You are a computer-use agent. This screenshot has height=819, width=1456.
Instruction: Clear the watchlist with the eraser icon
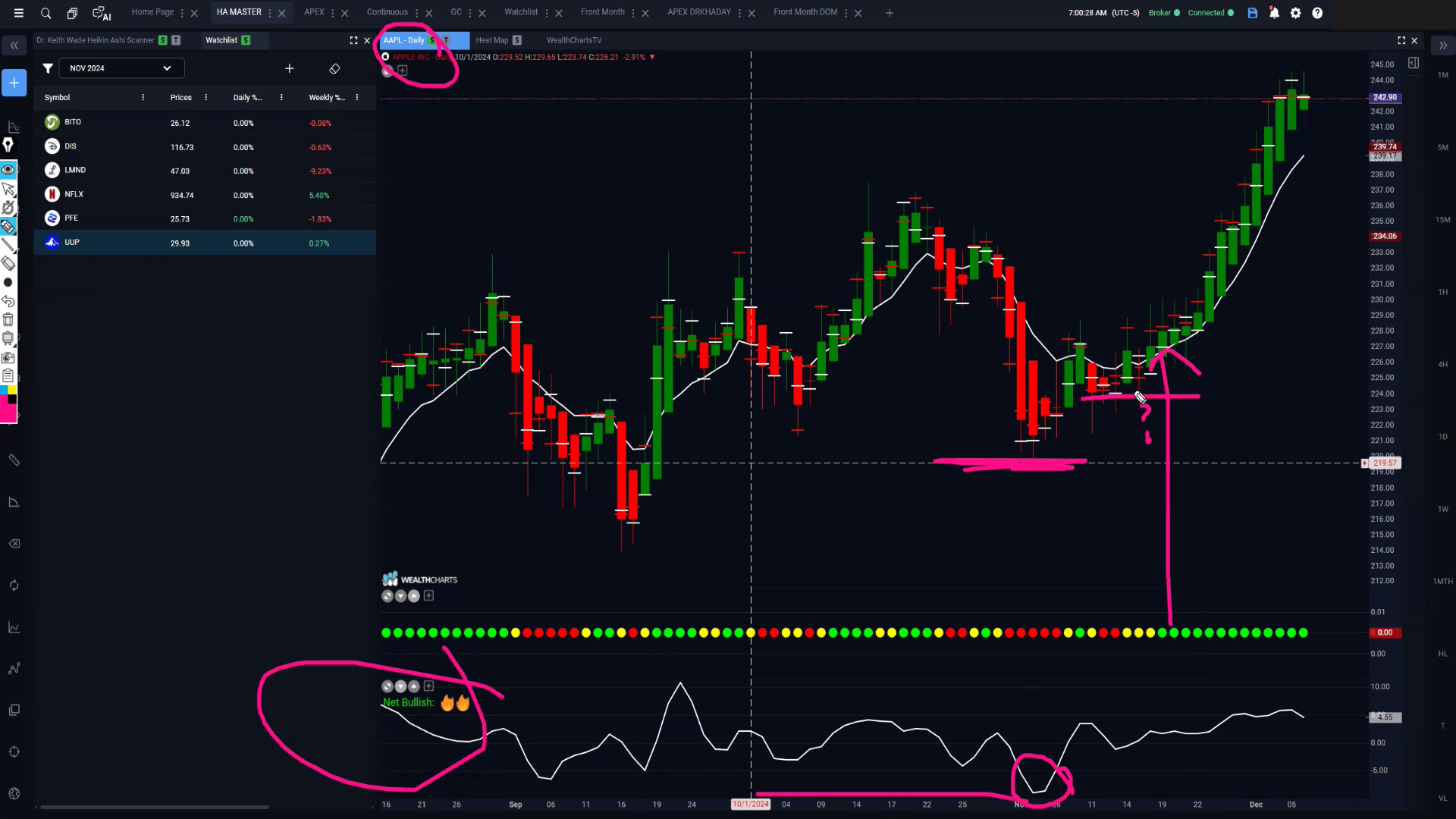[x=334, y=68]
